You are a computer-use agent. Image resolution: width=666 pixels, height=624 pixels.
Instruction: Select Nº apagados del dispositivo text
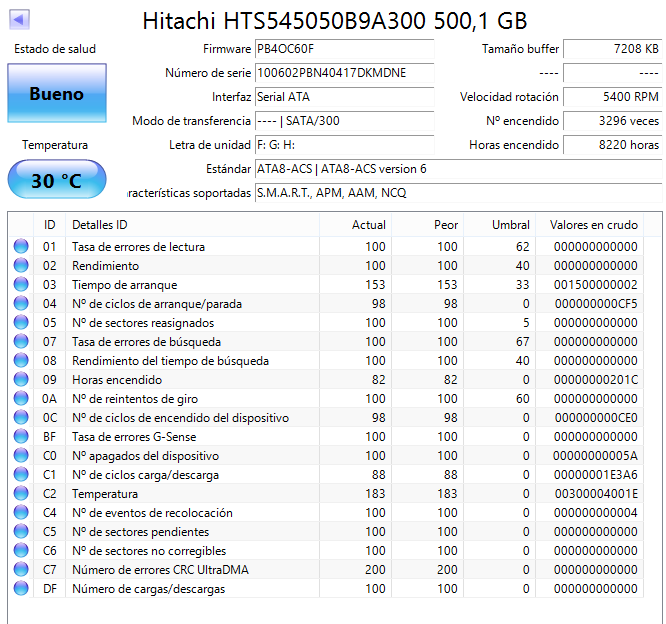pos(145,456)
